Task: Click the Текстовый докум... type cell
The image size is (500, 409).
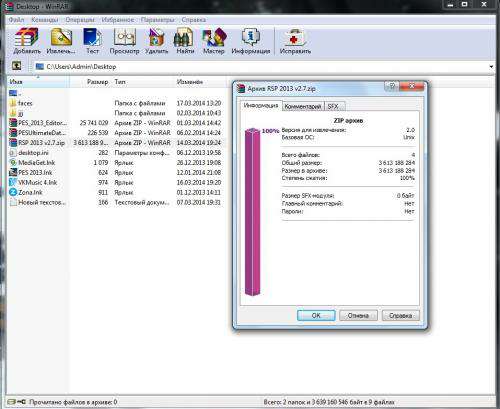Action: pyautogui.click(x=142, y=202)
